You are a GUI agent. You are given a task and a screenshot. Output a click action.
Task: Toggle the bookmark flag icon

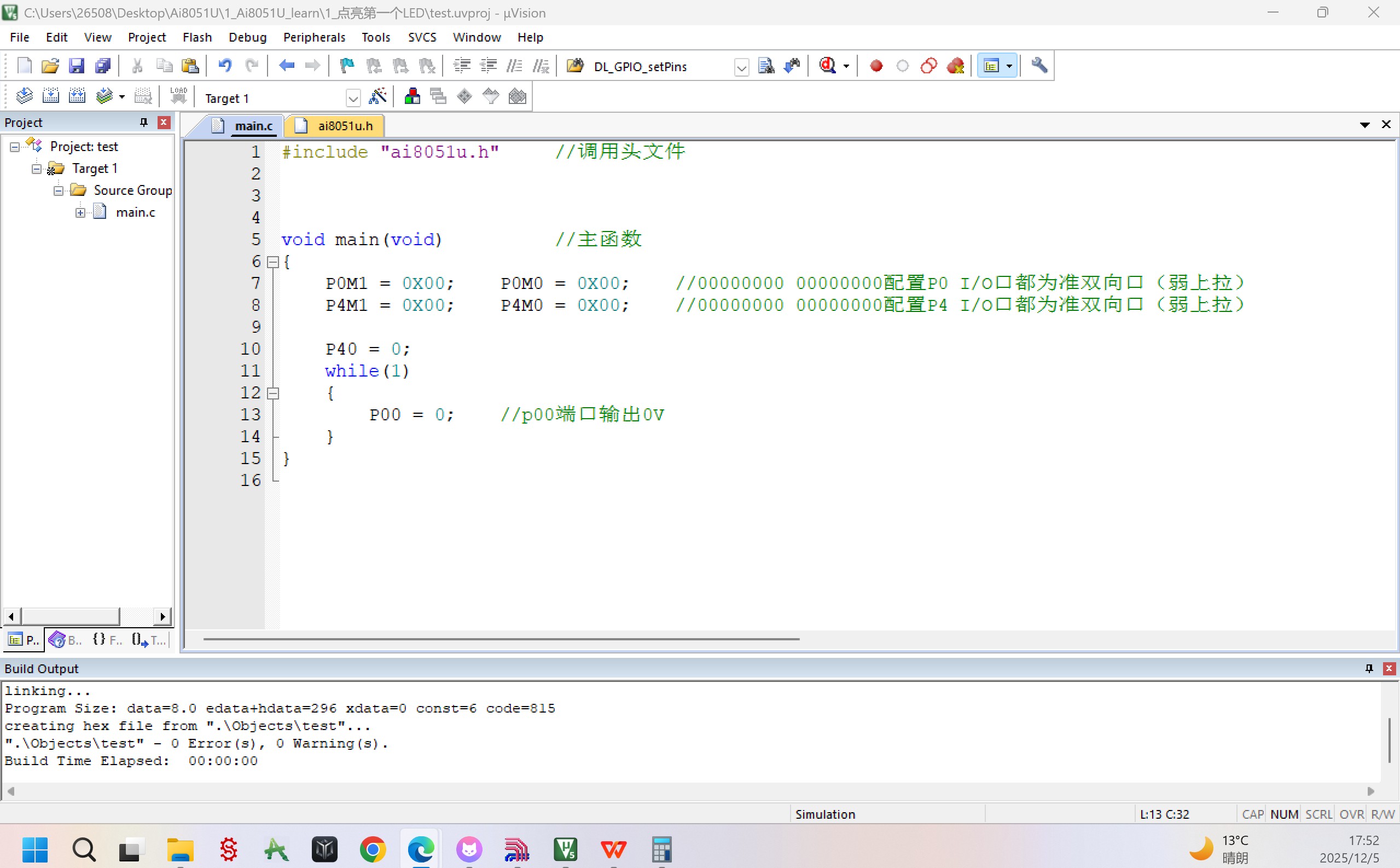(346, 66)
